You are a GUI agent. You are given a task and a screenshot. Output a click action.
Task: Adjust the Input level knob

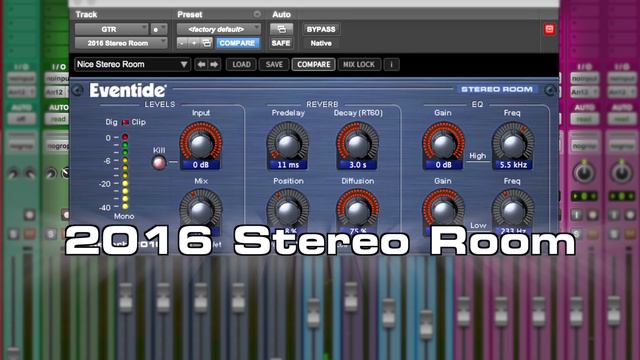[x=201, y=143]
